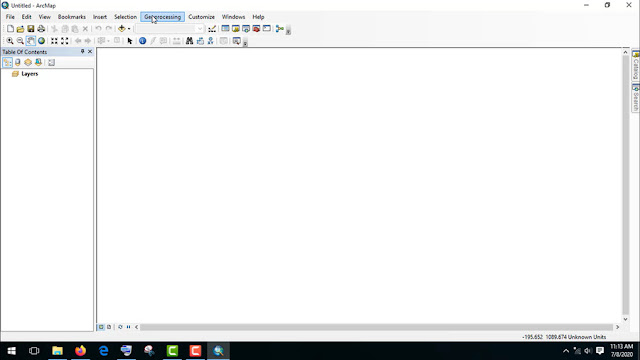The height and width of the screenshot is (360, 640).
Task: Switch to List By Source
Action: coord(18,62)
